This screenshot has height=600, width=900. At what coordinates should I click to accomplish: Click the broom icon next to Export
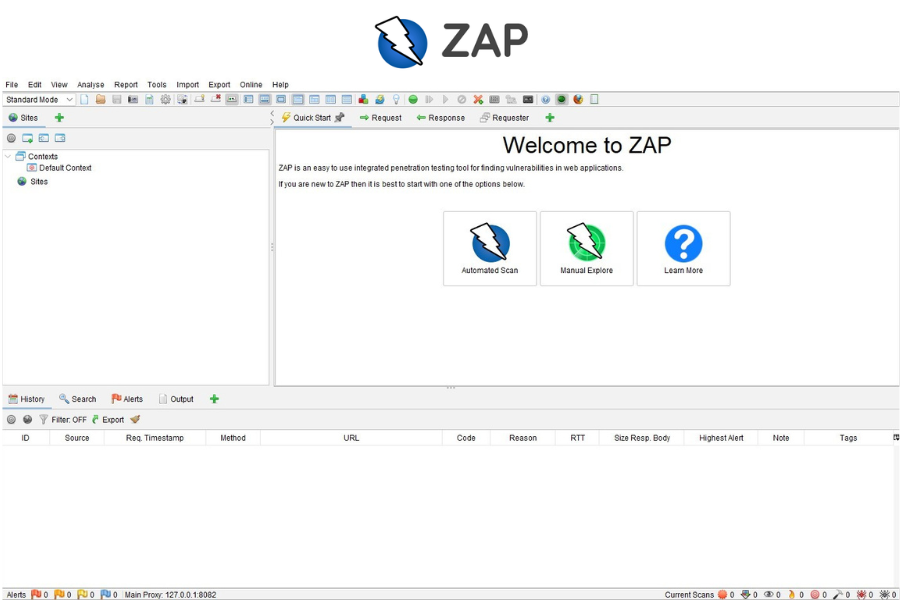[x=135, y=419]
